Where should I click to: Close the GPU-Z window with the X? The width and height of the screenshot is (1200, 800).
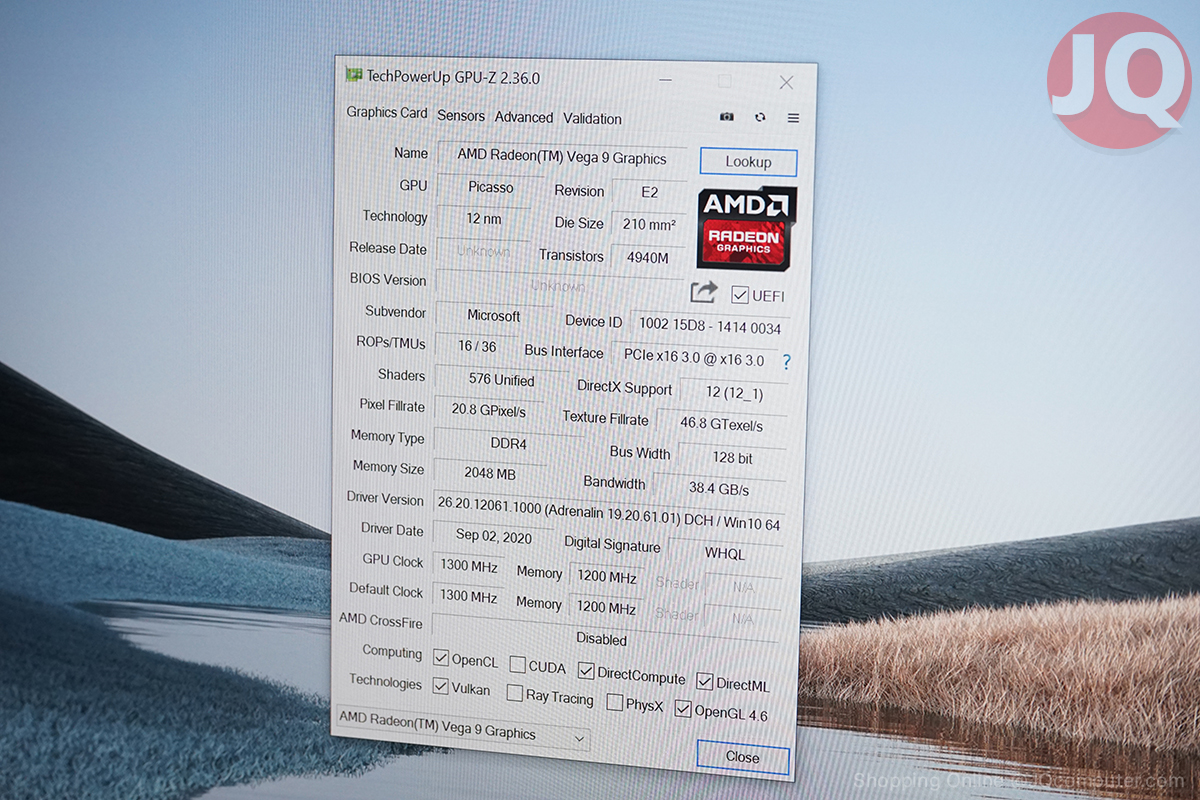787,83
